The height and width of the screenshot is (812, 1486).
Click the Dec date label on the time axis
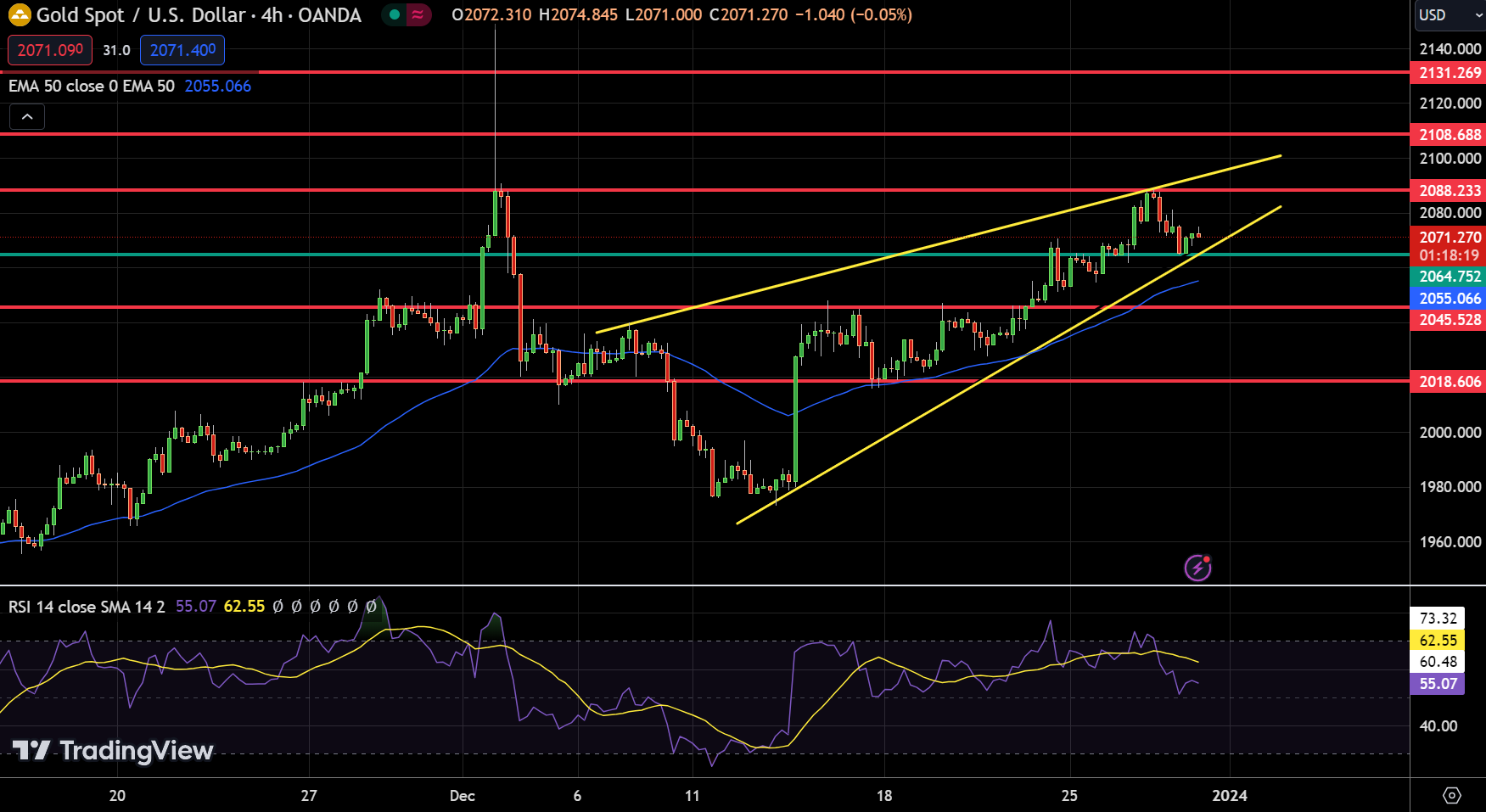coord(463,796)
